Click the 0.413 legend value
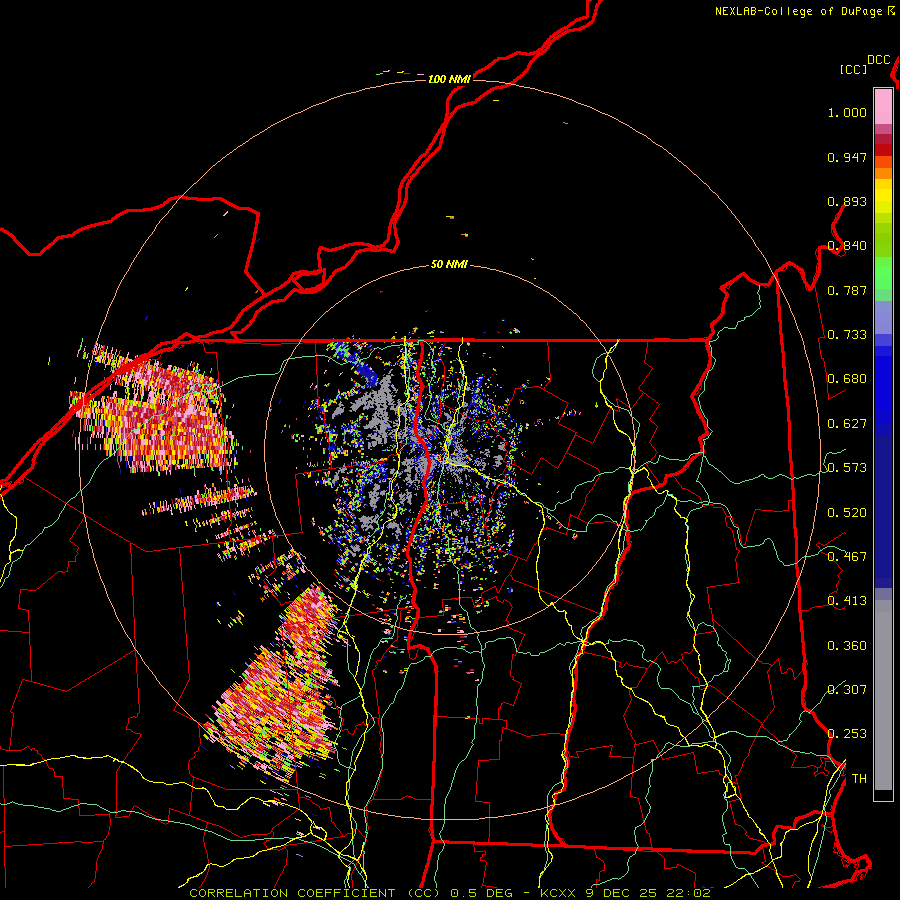This screenshot has width=900, height=900. (847, 601)
